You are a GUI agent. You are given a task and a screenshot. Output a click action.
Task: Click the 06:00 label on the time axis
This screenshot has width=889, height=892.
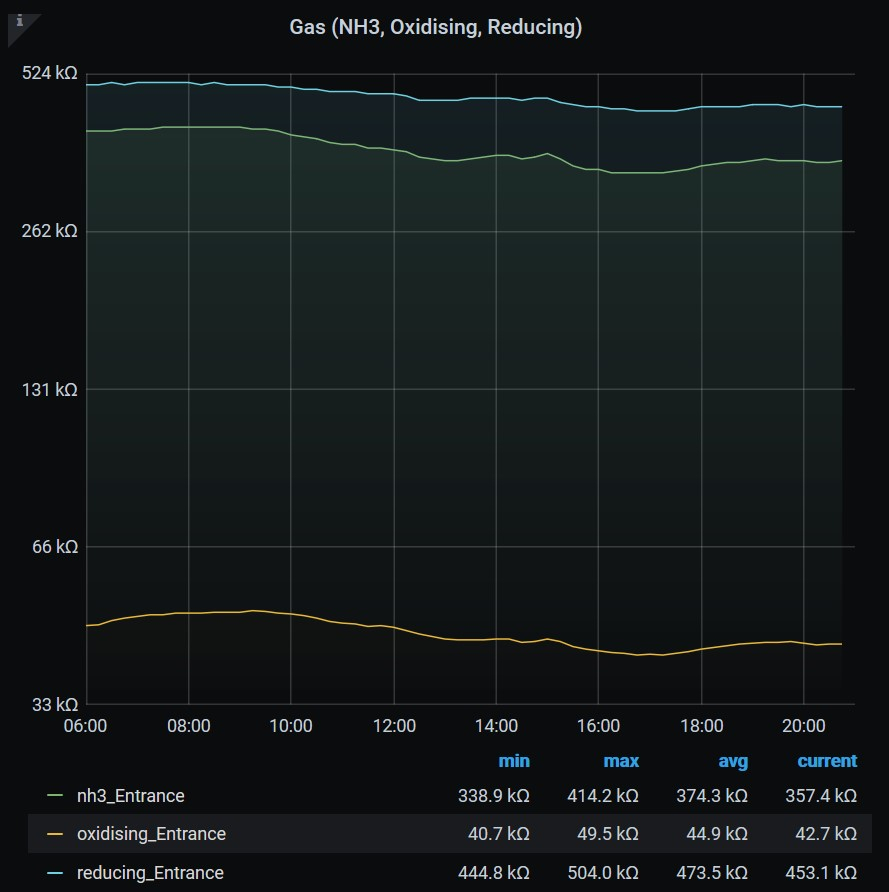click(x=85, y=726)
